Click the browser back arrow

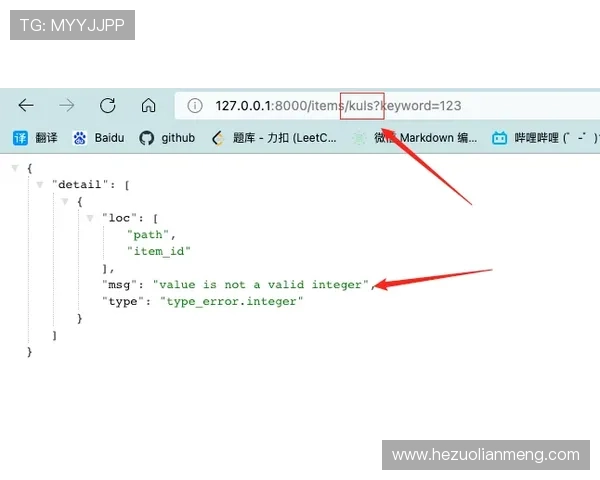click(x=26, y=106)
